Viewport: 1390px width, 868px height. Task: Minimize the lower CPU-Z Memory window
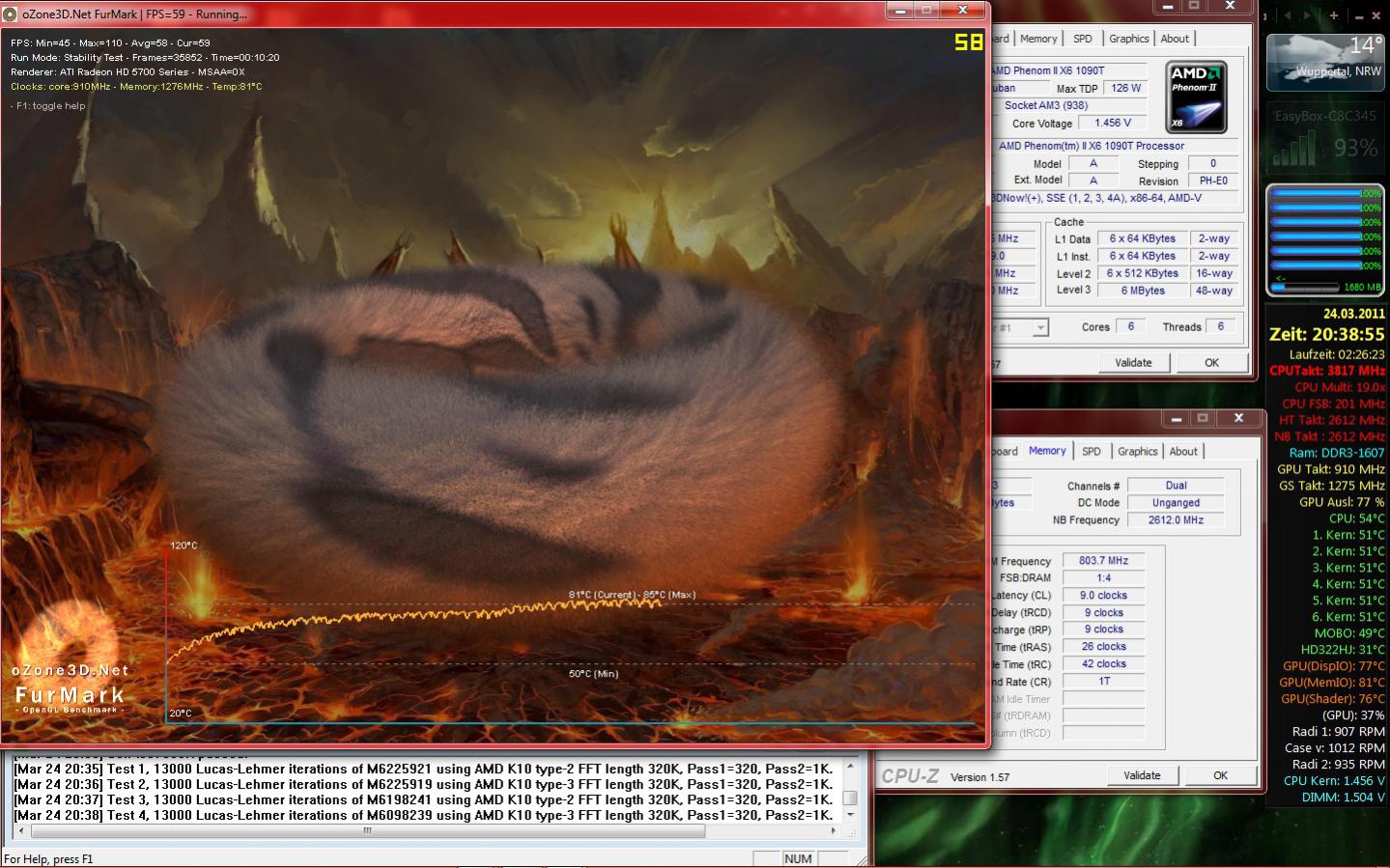tap(1177, 418)
